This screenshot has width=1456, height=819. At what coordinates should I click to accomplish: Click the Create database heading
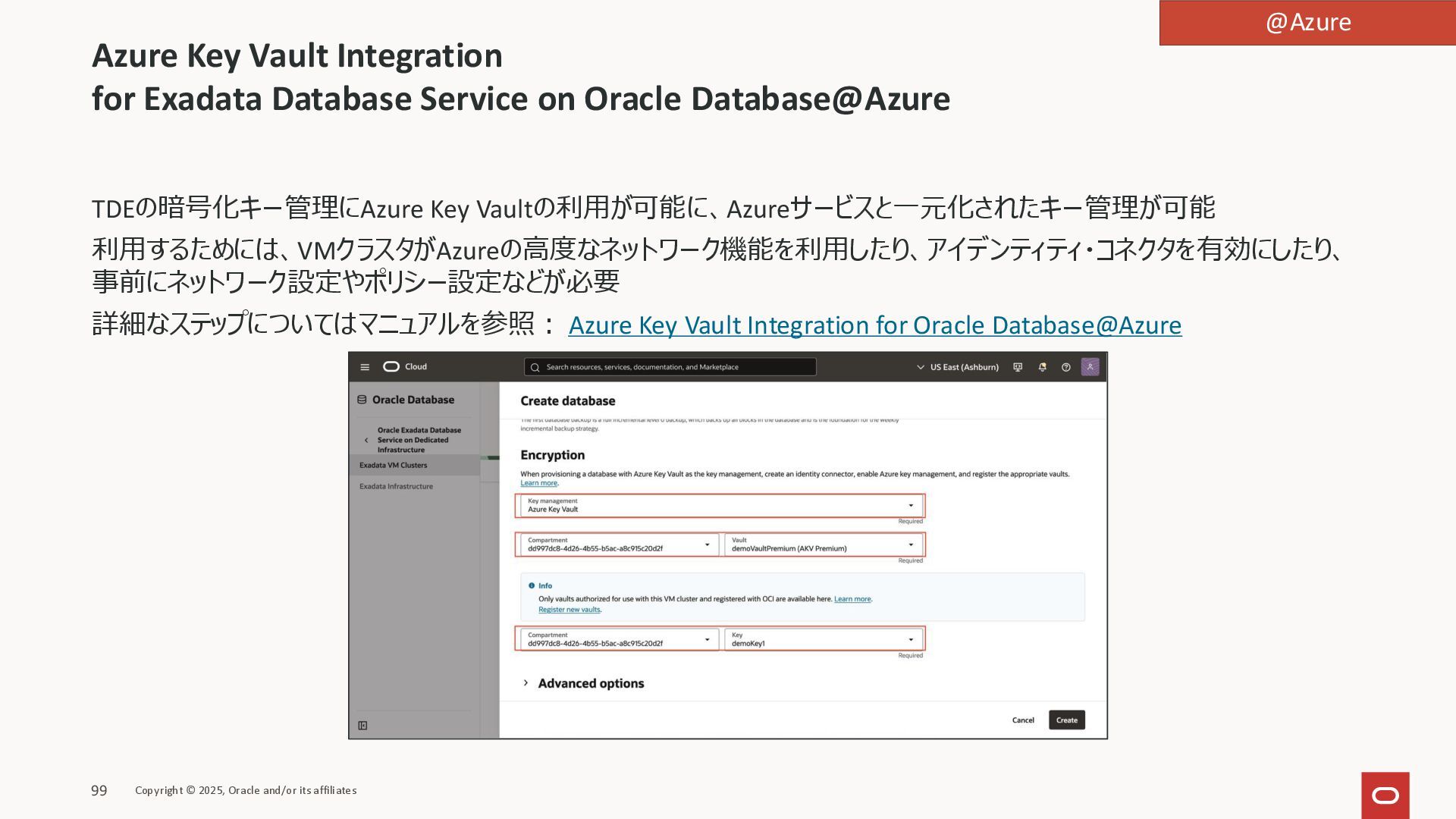[x=567, y=401]
